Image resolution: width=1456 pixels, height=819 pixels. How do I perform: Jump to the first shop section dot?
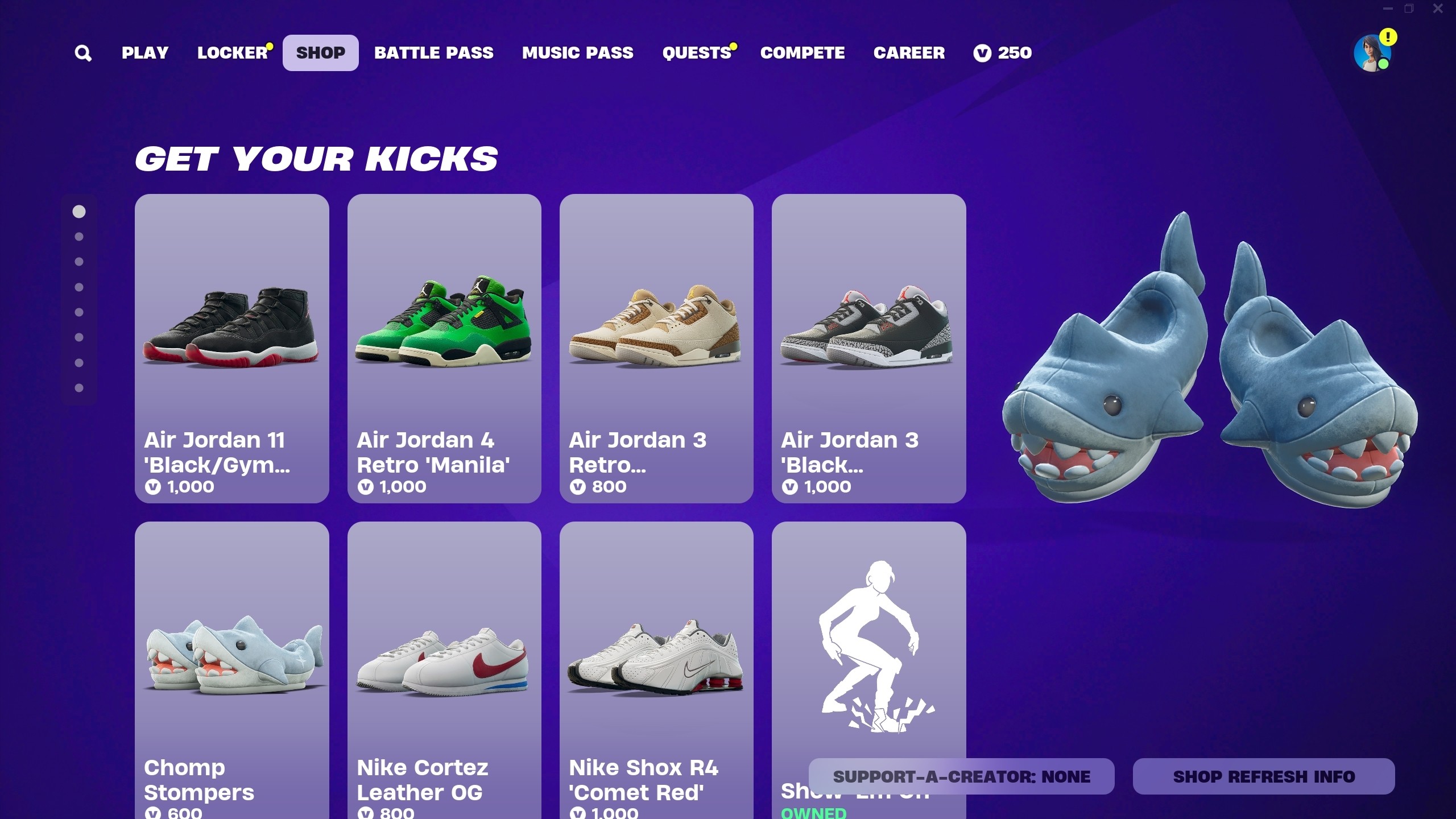79,212
